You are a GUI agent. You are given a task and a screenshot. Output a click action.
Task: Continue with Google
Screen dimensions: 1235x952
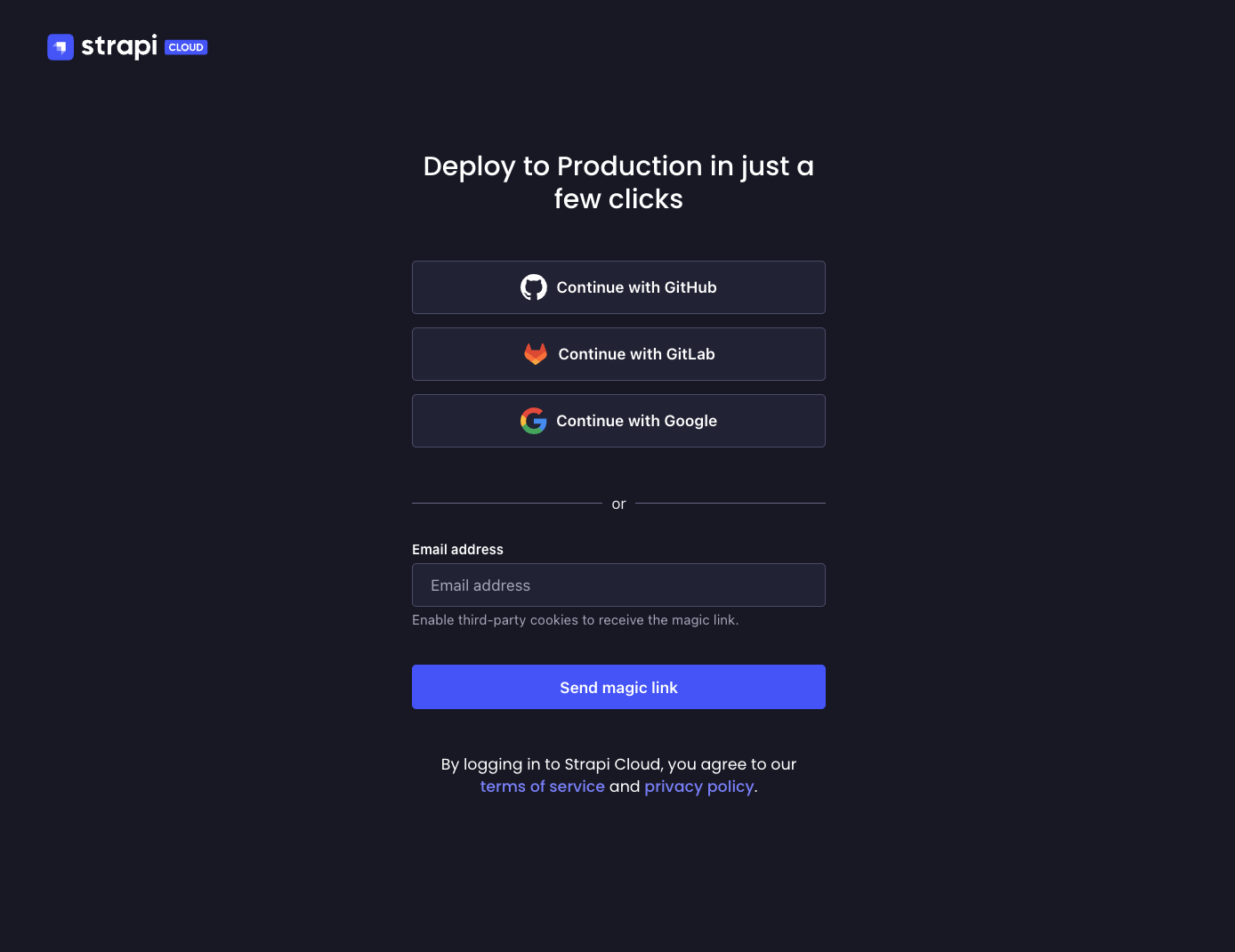(x=618, y=420)
